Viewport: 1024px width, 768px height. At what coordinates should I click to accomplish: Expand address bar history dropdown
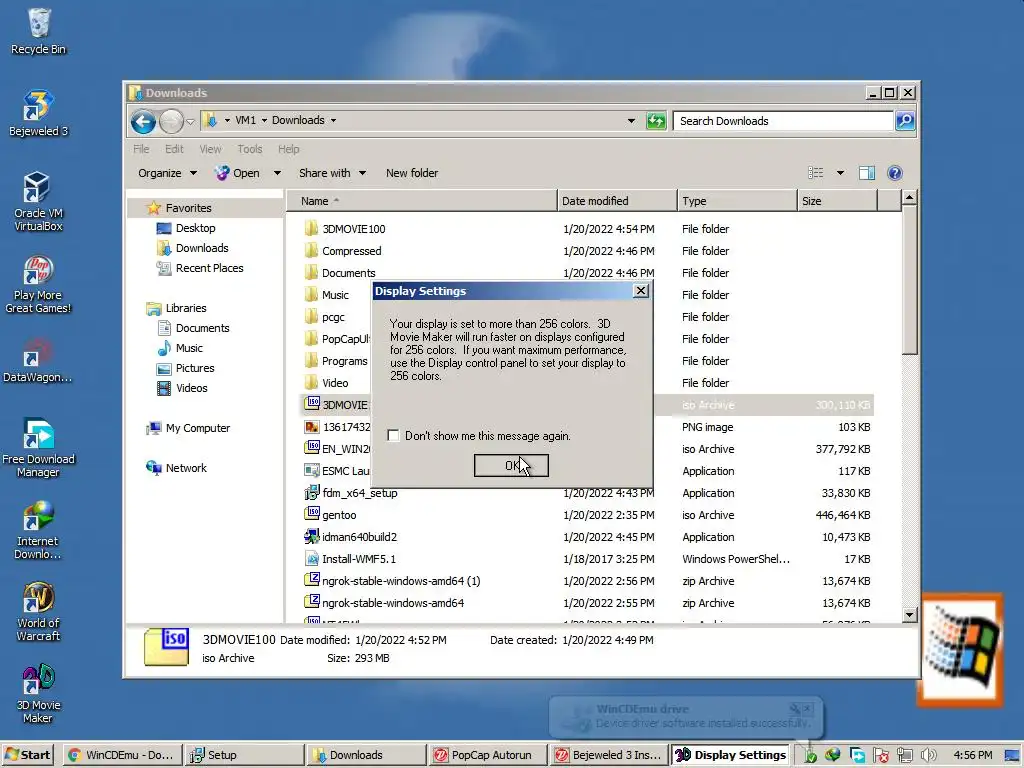pyautogui.click(x=631, y=121)
